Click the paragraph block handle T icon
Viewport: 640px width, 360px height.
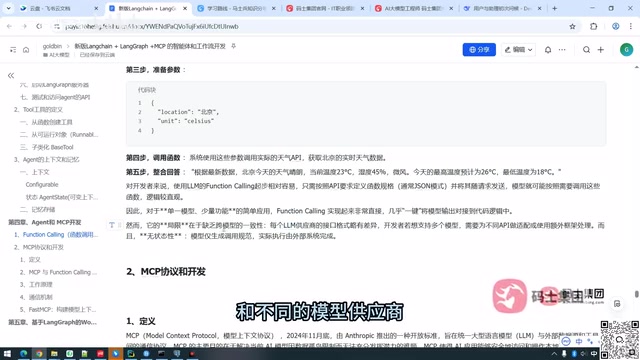(x=111, y=225)
